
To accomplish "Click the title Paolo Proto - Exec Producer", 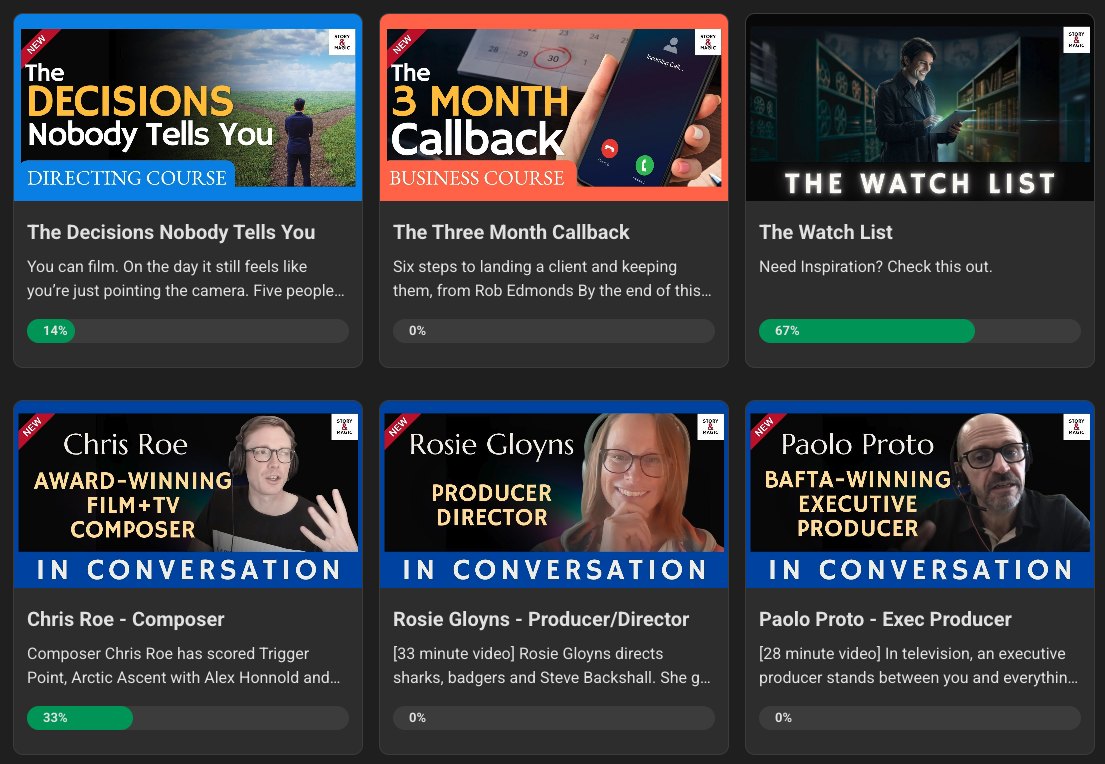I will point(885,619).
